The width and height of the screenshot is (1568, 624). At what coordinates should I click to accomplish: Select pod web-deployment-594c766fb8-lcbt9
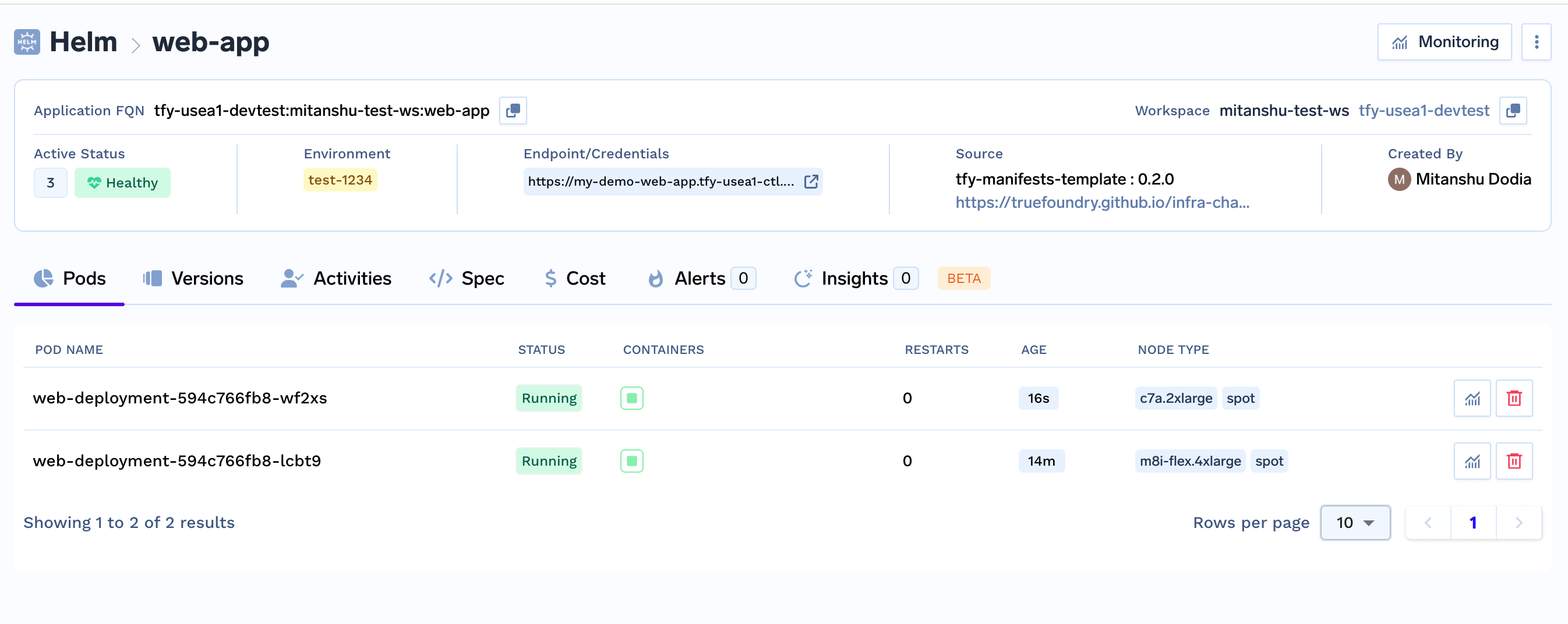coord(177,461)
